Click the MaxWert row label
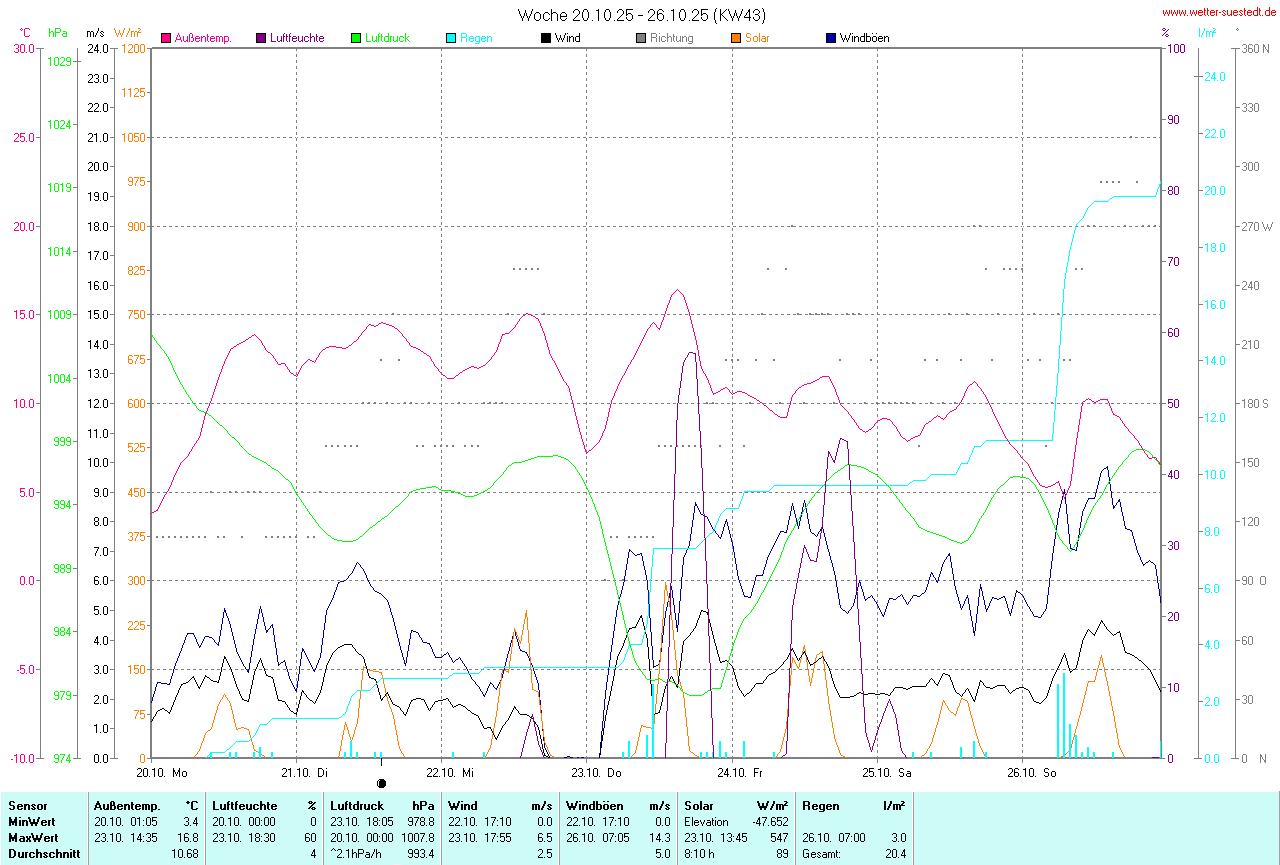 [31, 837]
